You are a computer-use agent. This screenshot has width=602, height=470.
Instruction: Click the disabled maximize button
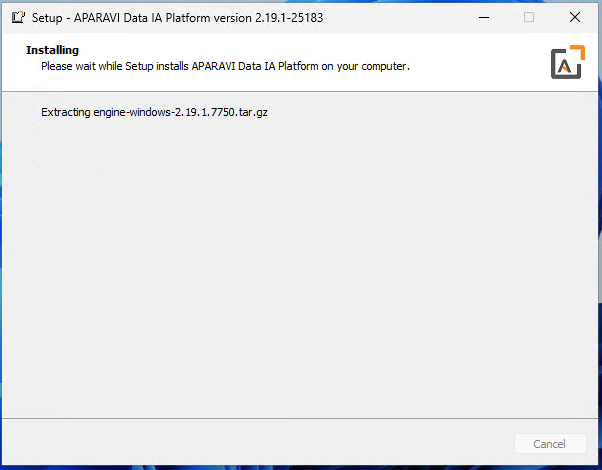point(529,17)
